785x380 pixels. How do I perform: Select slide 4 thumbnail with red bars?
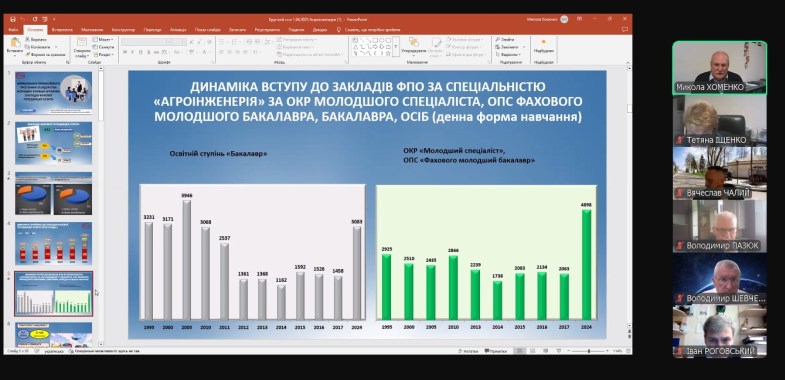click(54, 243)
